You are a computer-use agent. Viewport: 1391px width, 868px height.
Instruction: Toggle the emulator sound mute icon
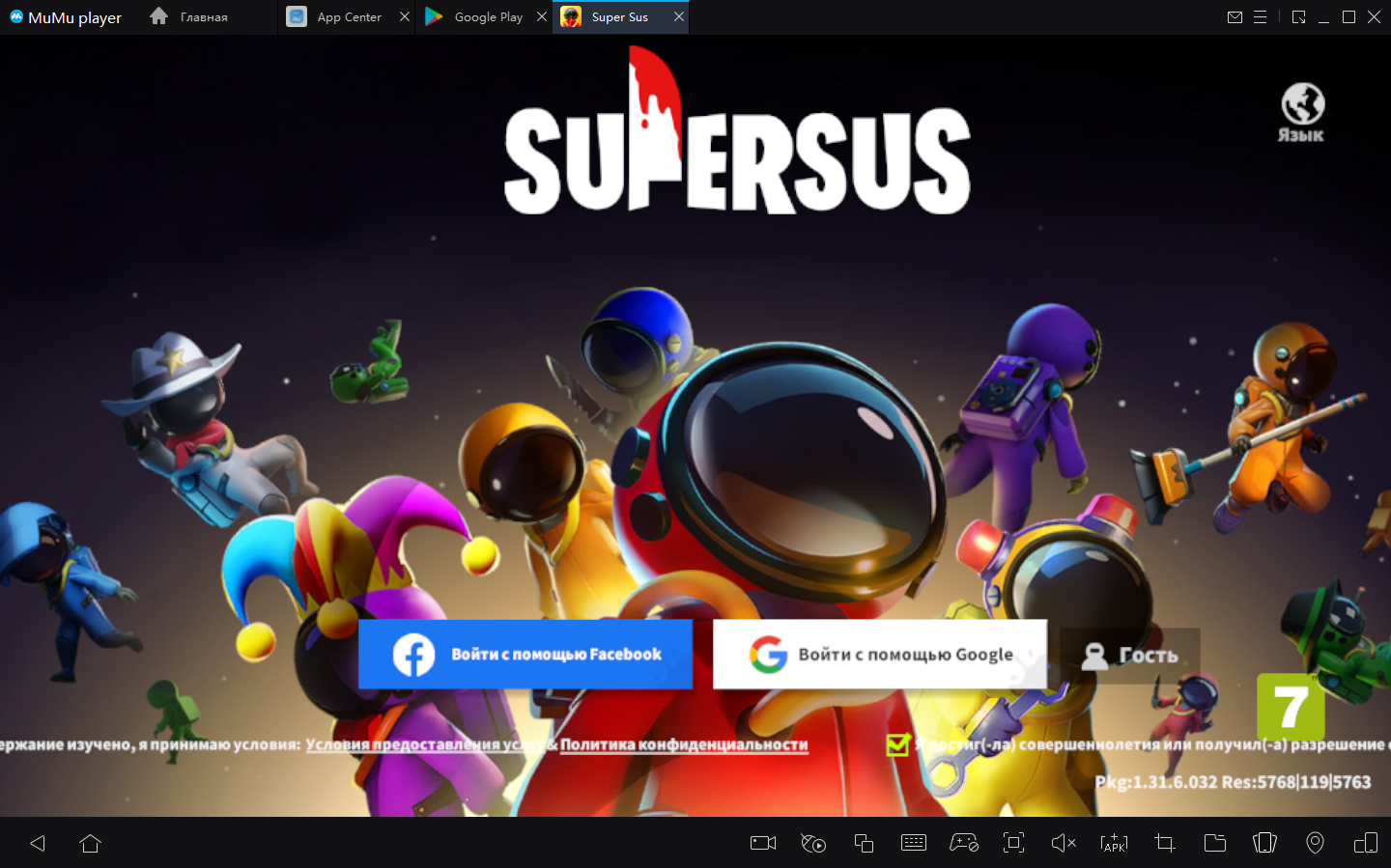pos(1063,843)
